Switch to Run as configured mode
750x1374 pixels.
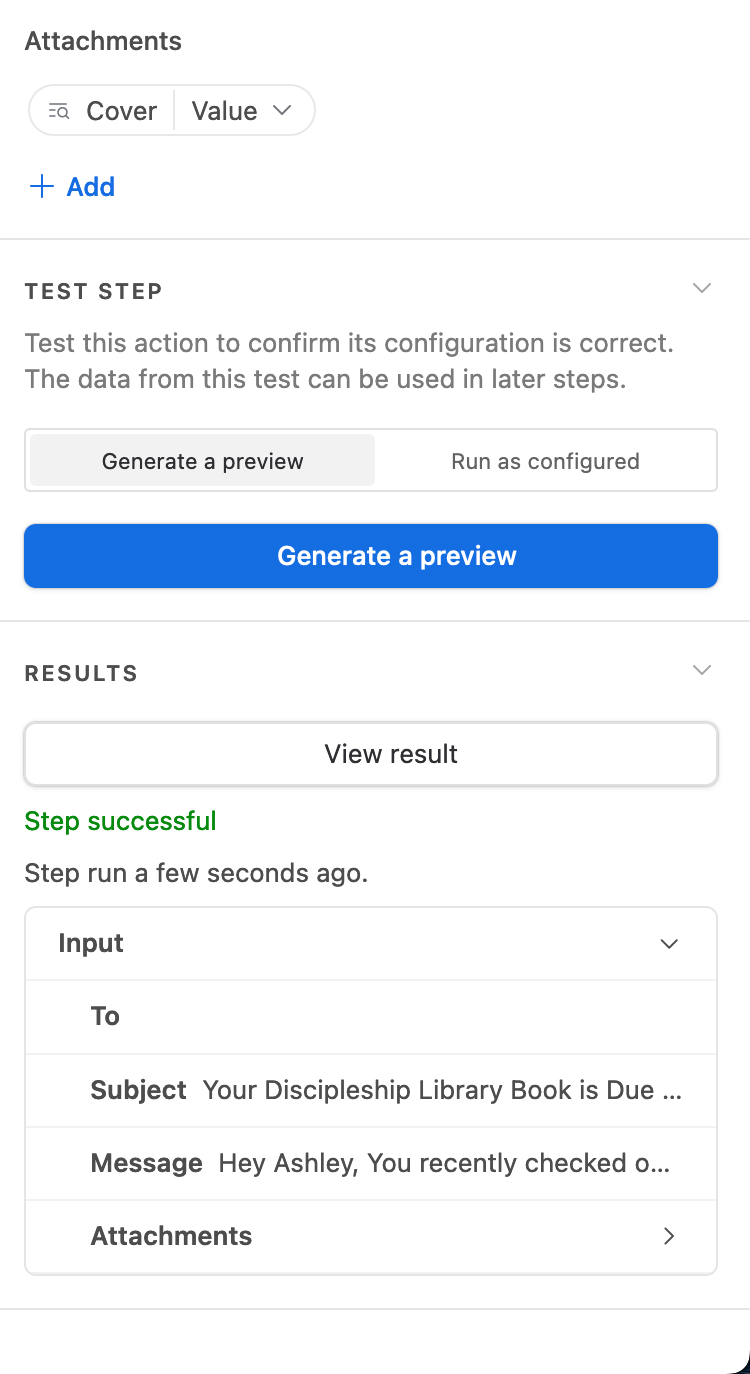[x=545, y=461]
